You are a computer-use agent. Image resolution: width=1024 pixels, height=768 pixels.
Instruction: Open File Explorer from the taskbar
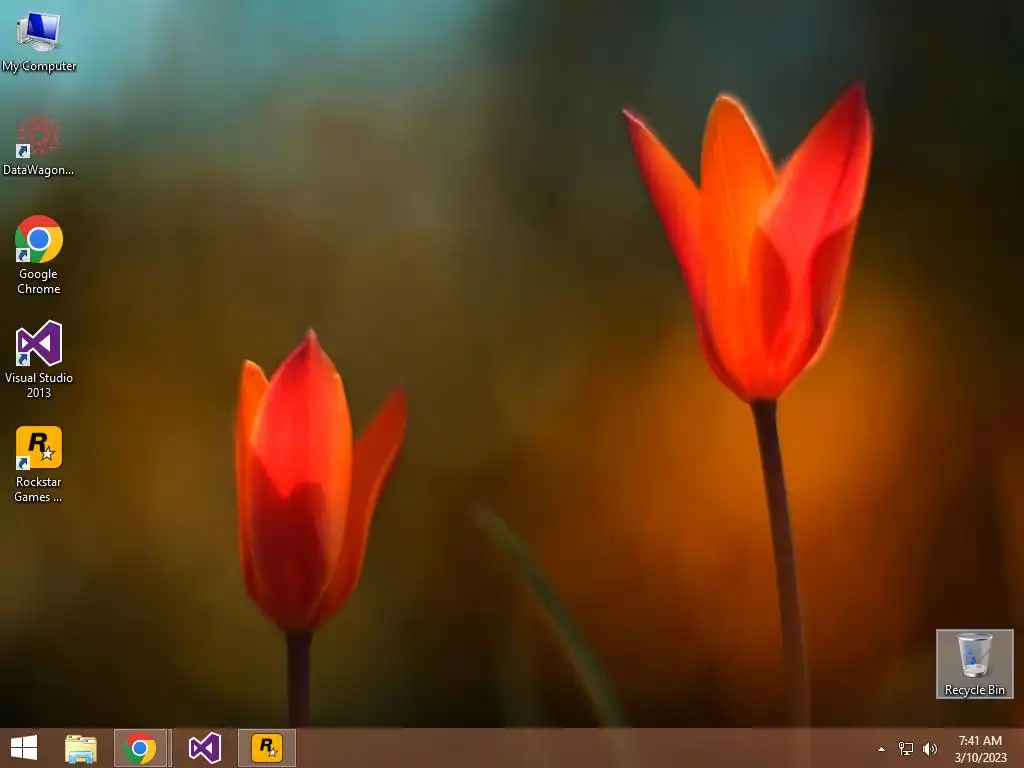tap(81, 748)
